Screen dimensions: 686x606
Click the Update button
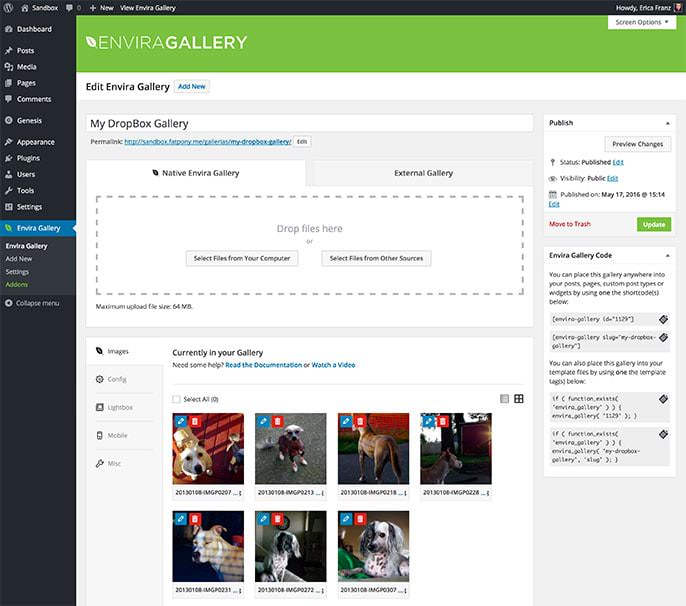(x=654, y=224)
